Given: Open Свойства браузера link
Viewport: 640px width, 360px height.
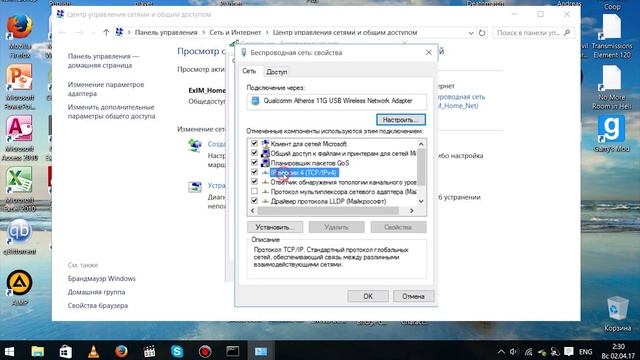Looking at the screenshot, I should coord(98,305).
